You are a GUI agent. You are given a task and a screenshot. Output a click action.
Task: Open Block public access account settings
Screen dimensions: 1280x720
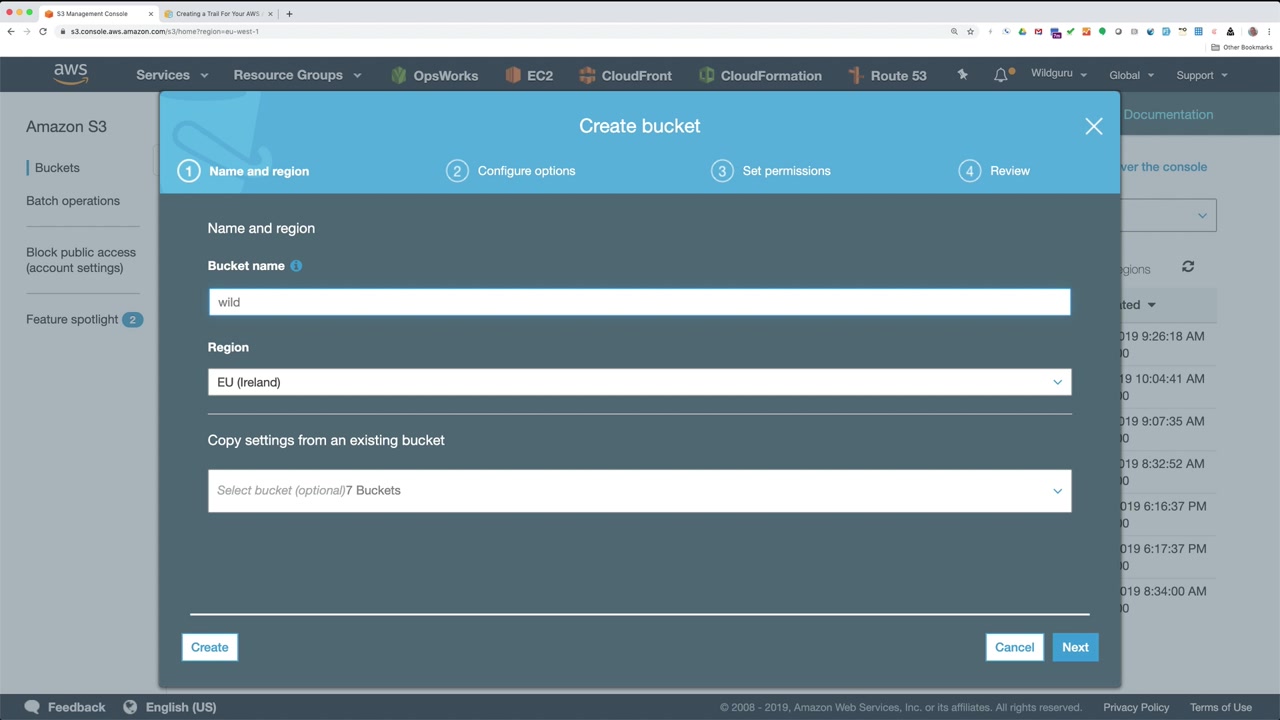pyautogui.click(x=81, y=260)
